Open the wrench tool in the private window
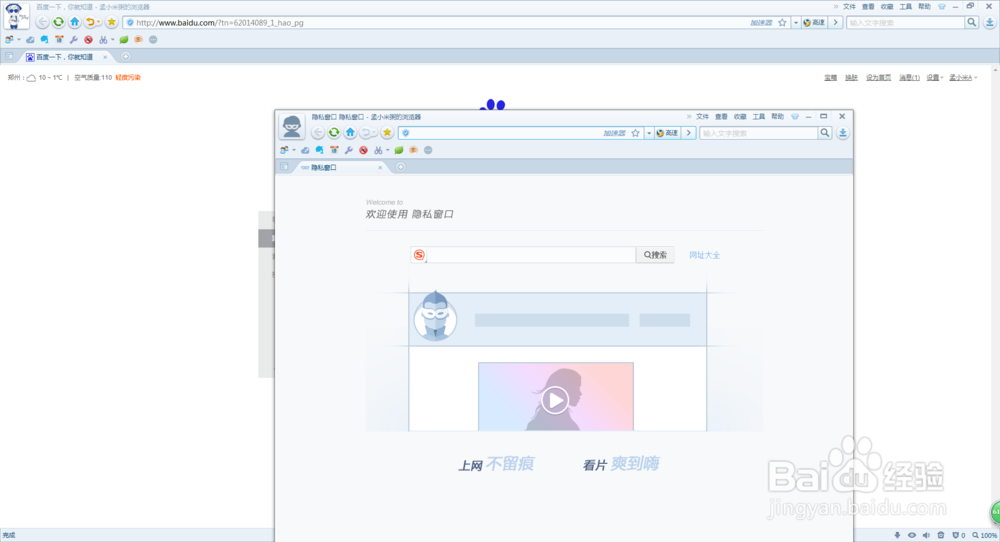 pos(348,150)
